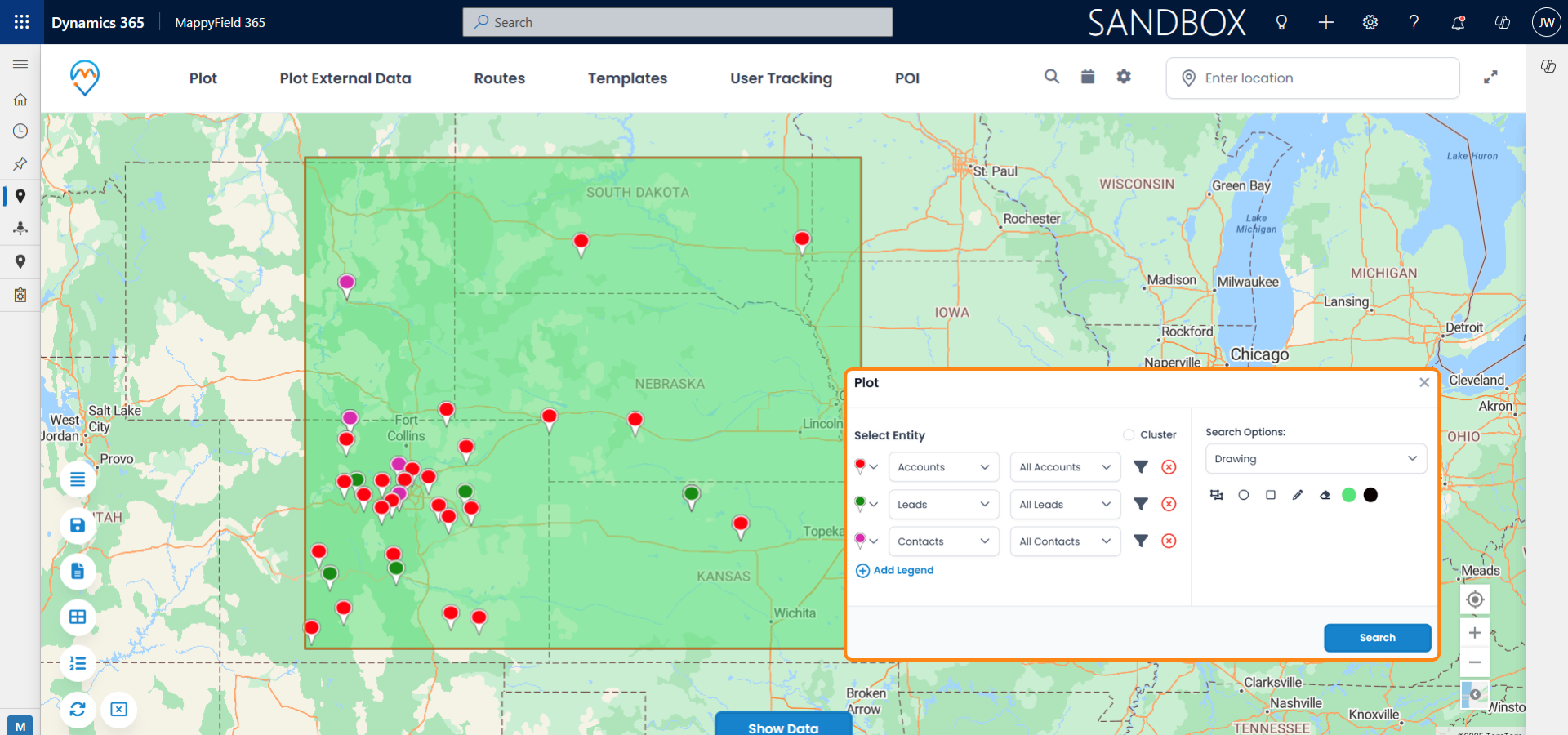The image size is (1568, 735).
Task: Click the filter icon for Accounts row
Action: tap(1141, 467)
